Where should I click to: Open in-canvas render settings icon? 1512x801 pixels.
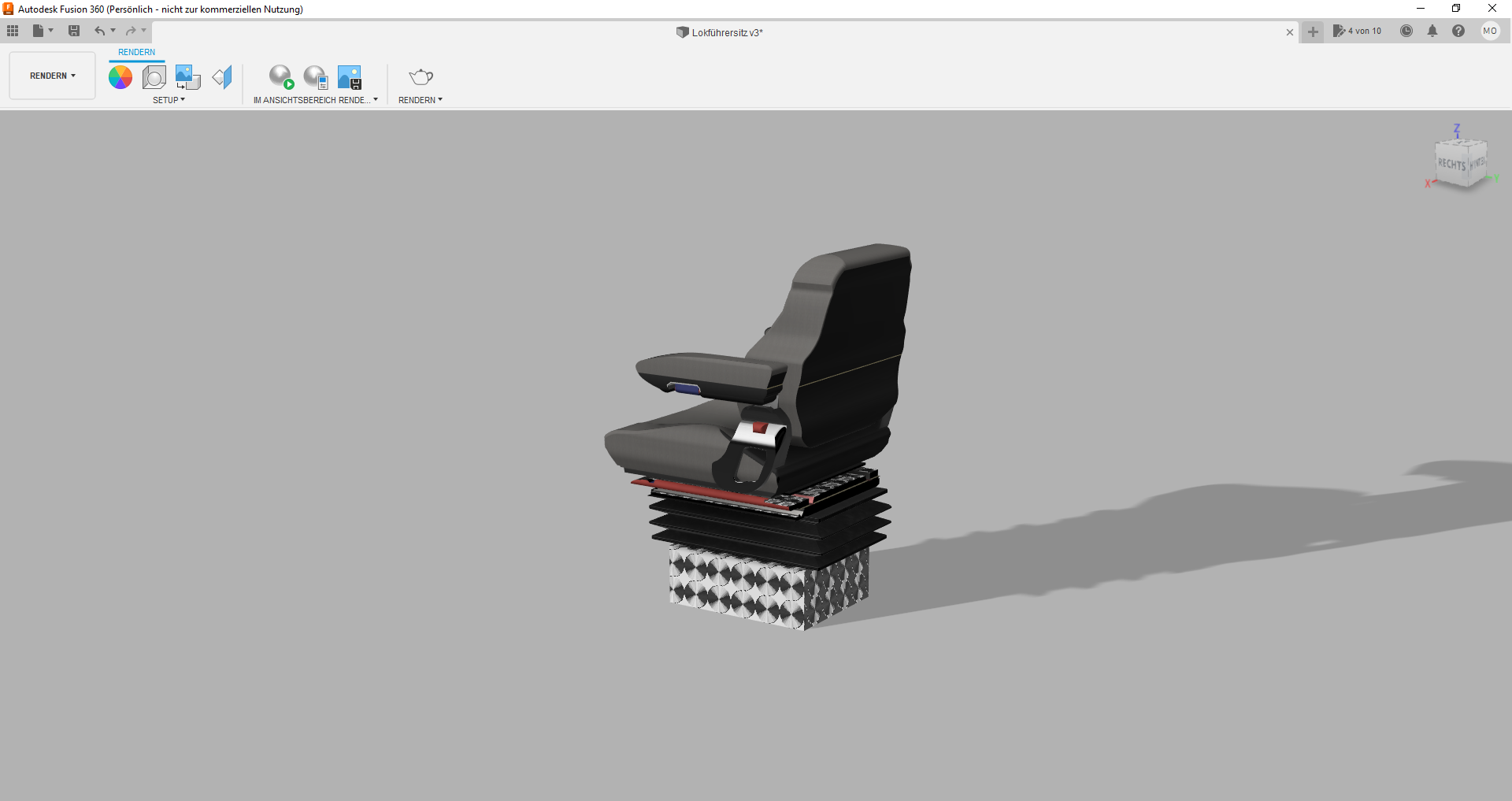(x=316, y=77)
